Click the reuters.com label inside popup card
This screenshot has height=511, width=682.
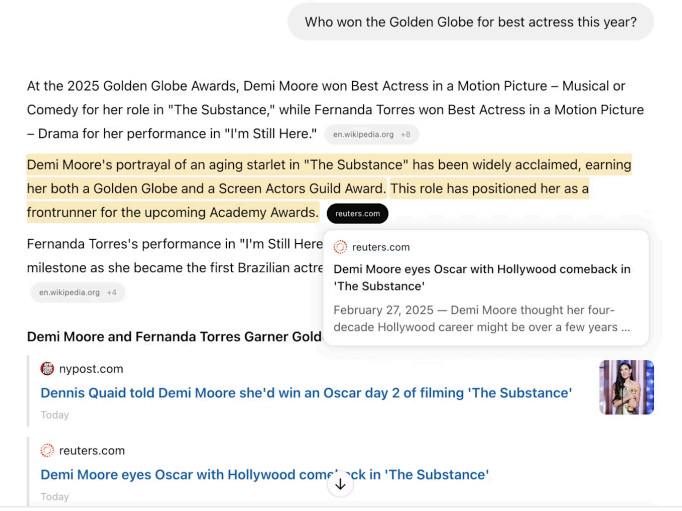(381, 247)
